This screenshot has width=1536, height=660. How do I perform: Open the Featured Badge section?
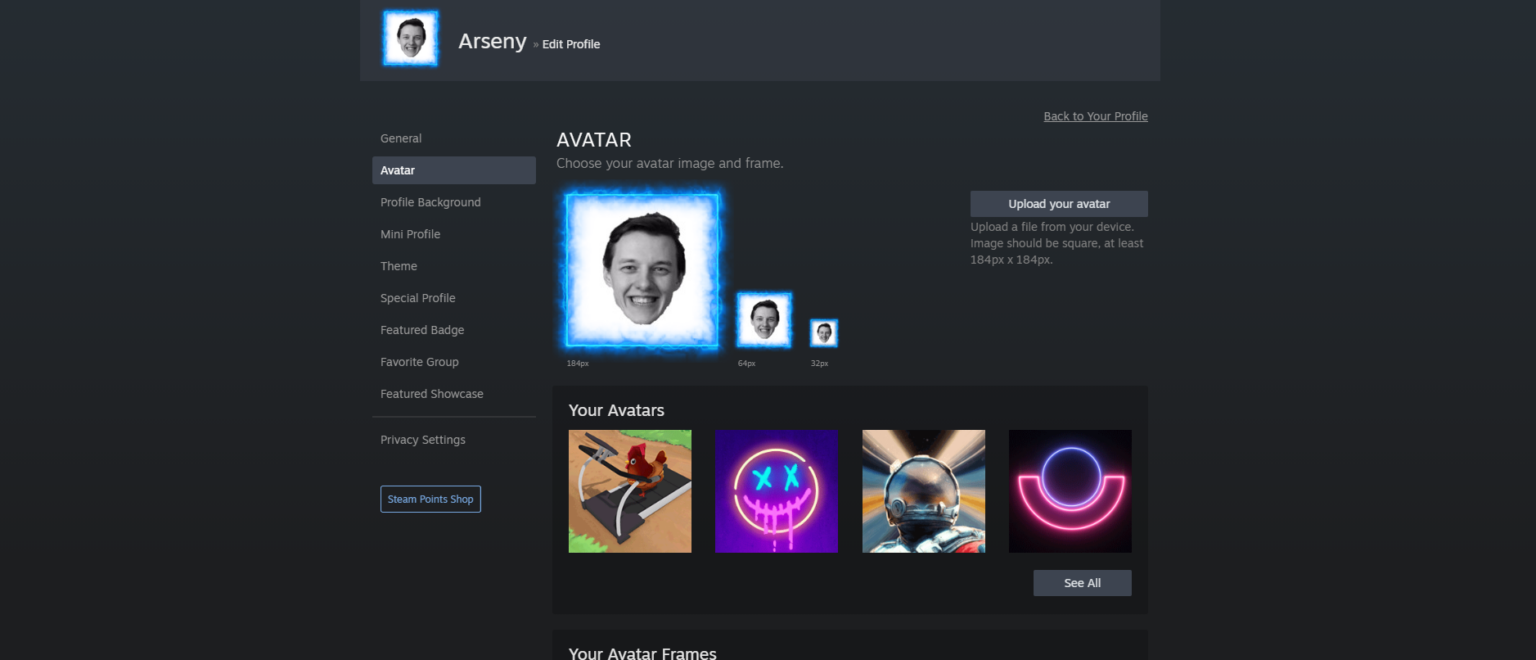tap(421, 330)
